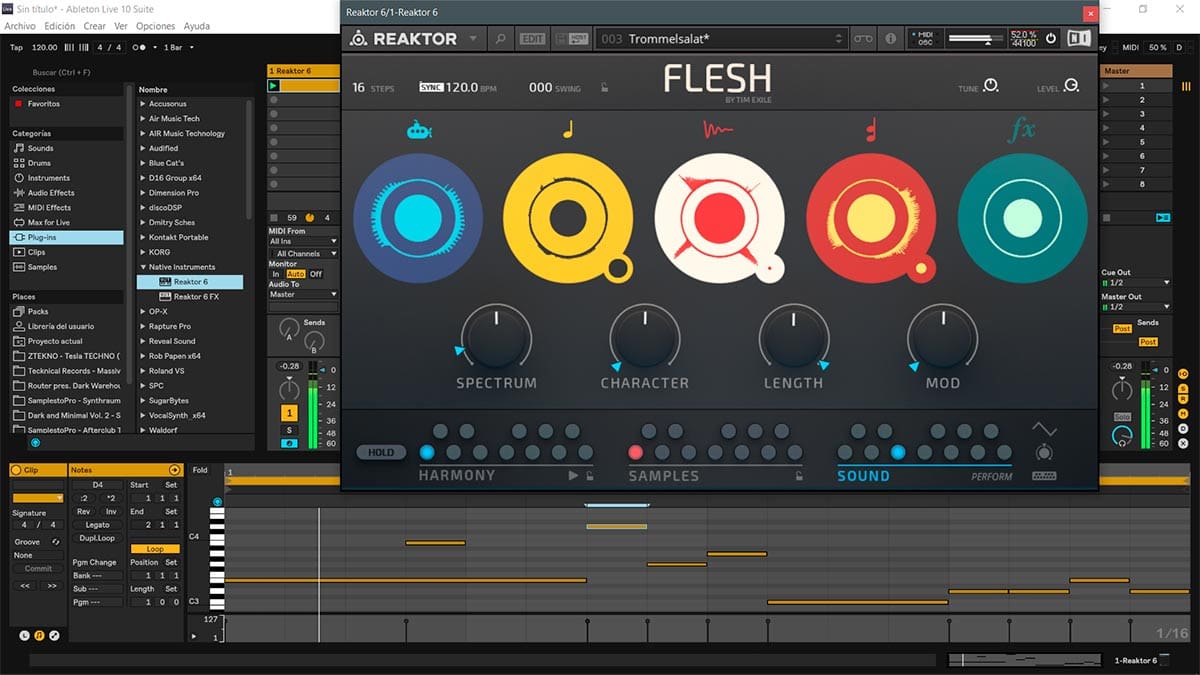Select the red note engine icon
This screenshot has height=675, width=1200.
[870, 129]
